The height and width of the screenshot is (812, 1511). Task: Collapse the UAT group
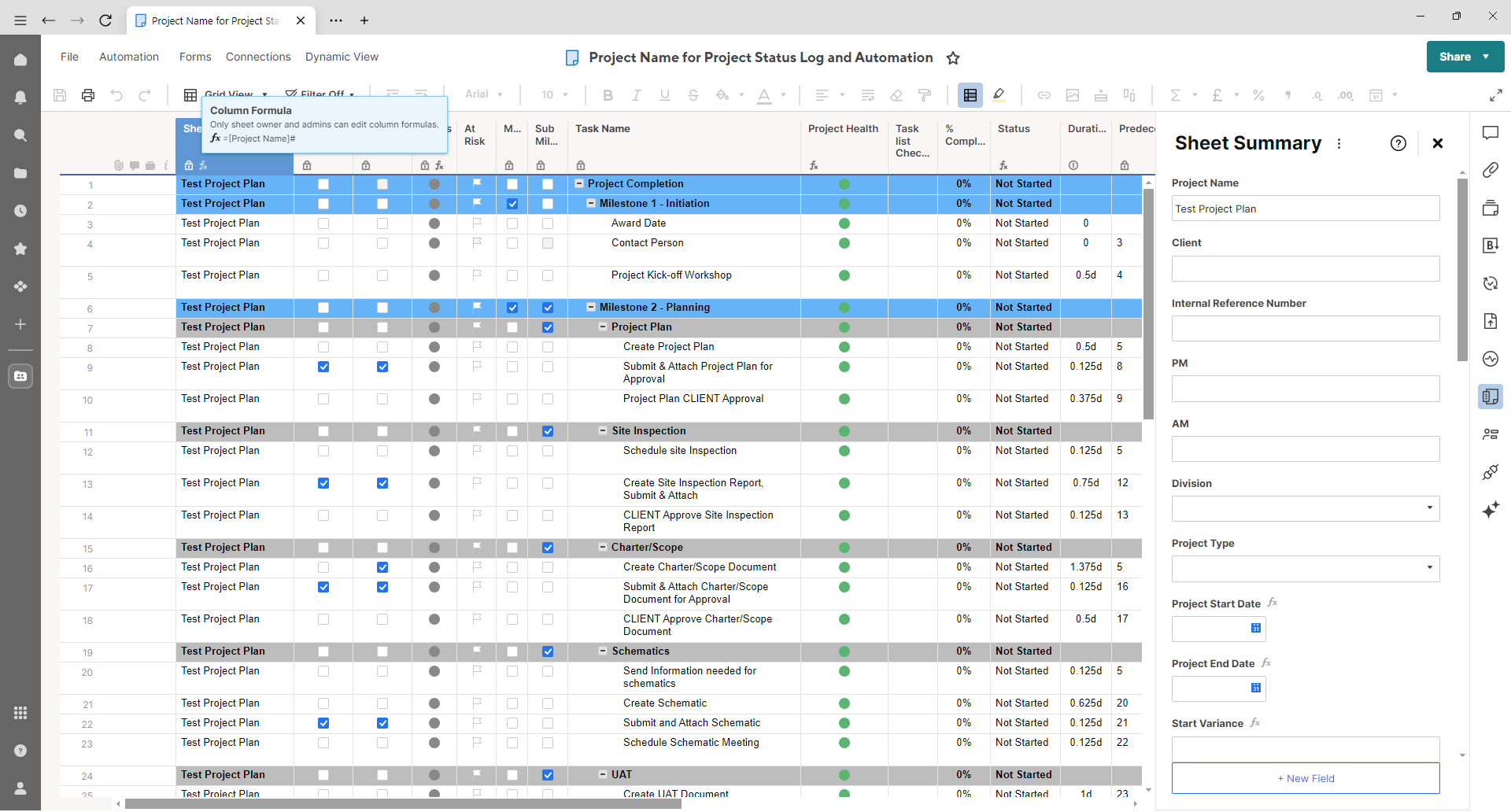point(604,775)
